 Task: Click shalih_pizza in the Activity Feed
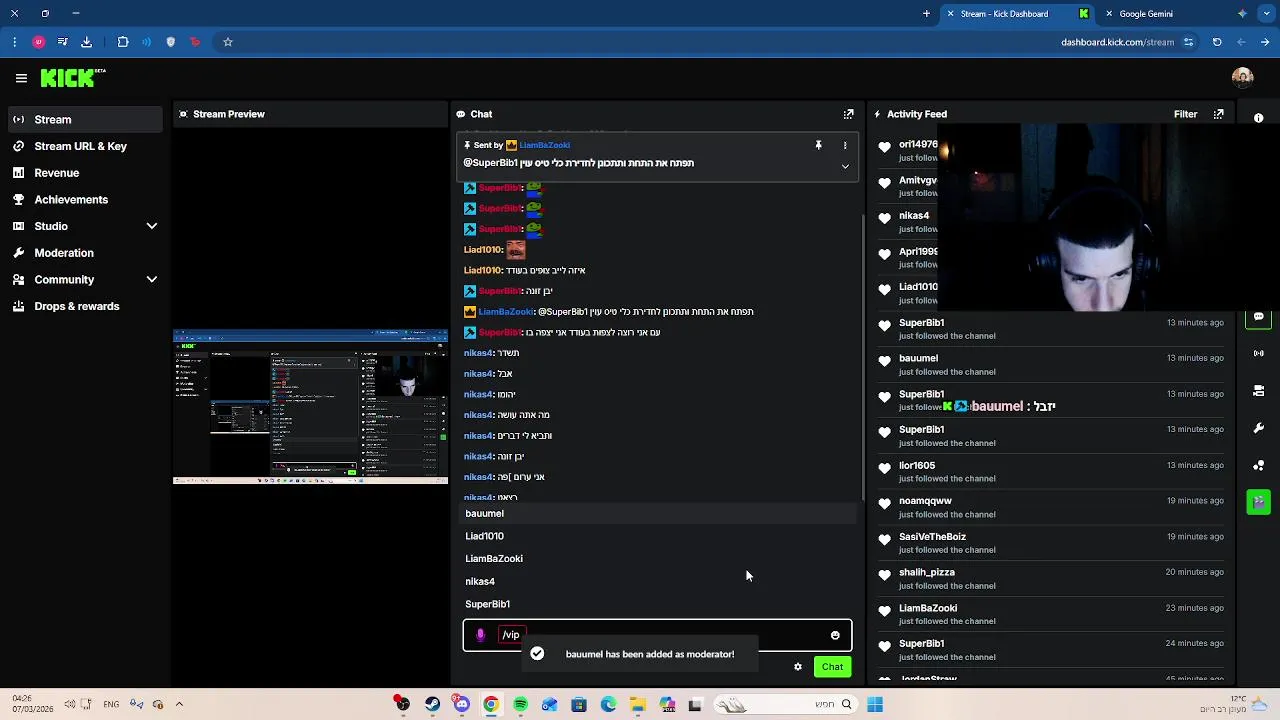[x=927, y=572]
